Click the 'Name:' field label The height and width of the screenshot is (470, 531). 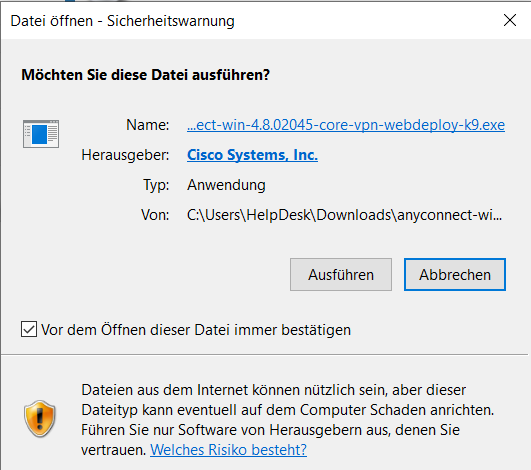pyautogui.click(x=148, y=125)
